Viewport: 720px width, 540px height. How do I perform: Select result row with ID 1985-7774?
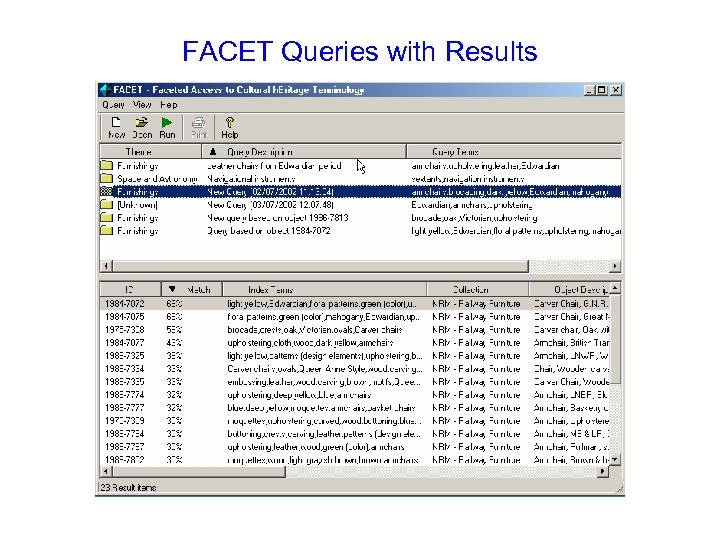[x=355, y=394]
